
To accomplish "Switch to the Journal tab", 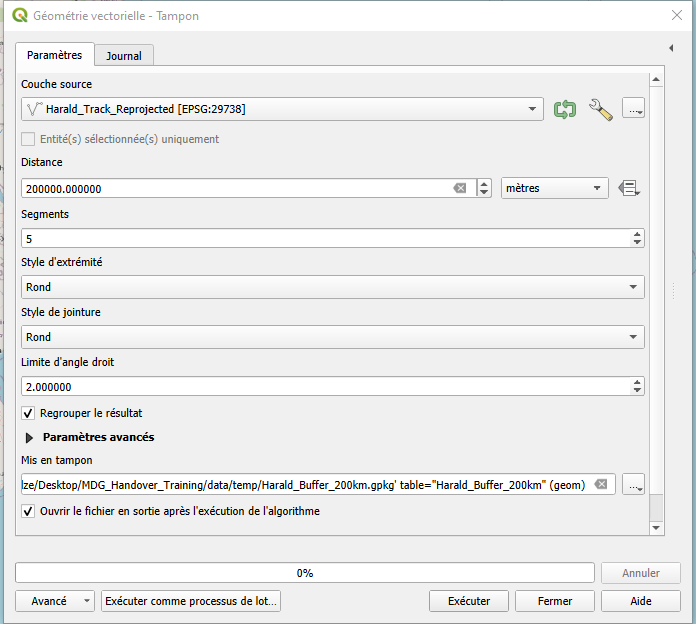I will pyautogui.click(x=124, y=56).
